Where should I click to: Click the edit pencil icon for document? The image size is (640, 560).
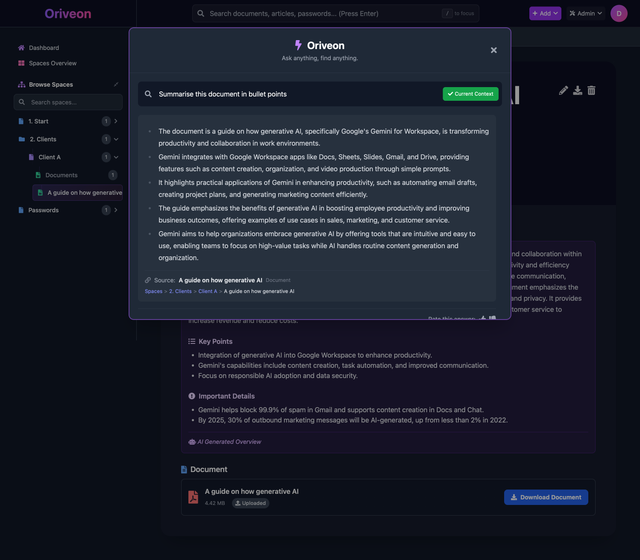tap(563, 90)
